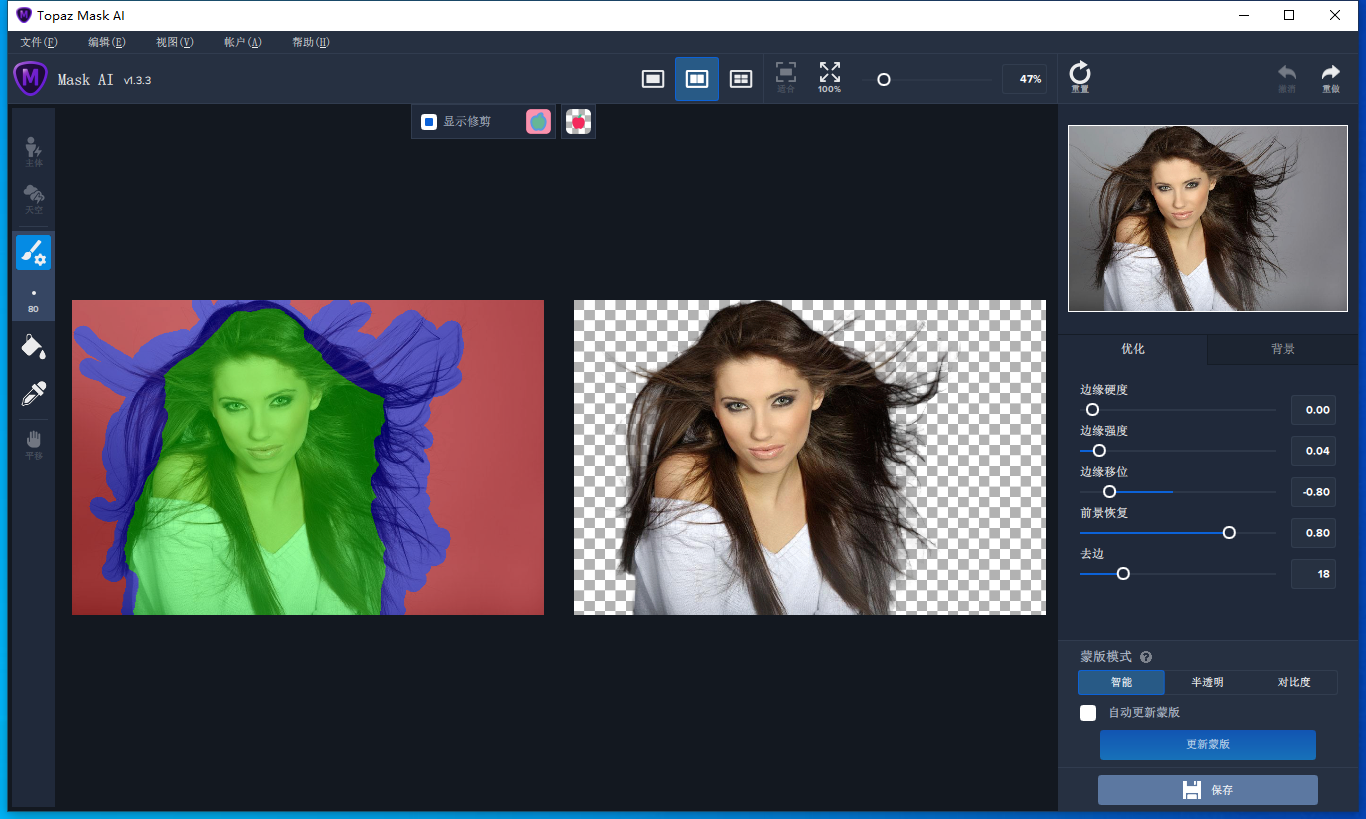Click the 边缘硬度 slider handle
Screen dimensions: 1366x819
pos(1092,410)
